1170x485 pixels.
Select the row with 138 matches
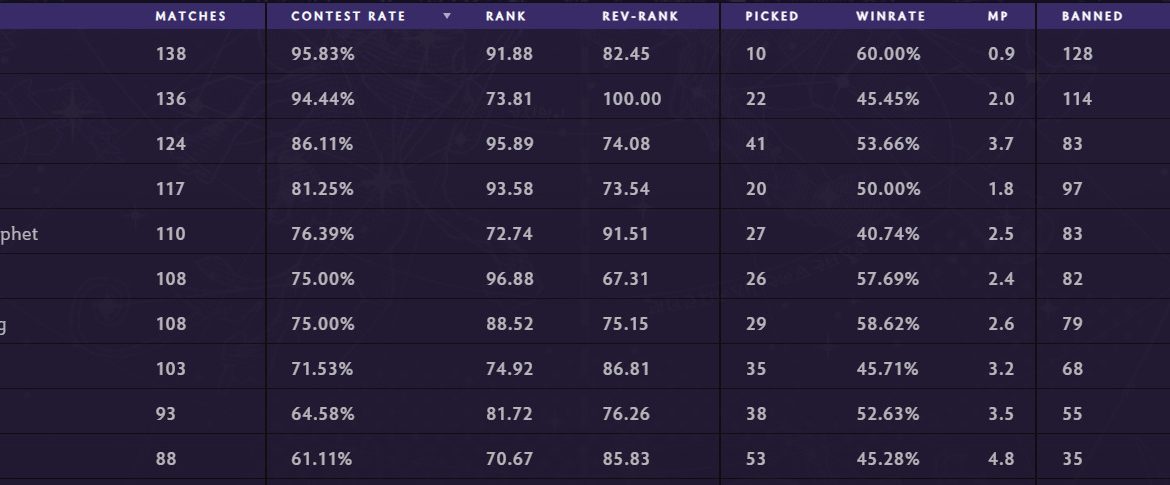tap(170, 54)
